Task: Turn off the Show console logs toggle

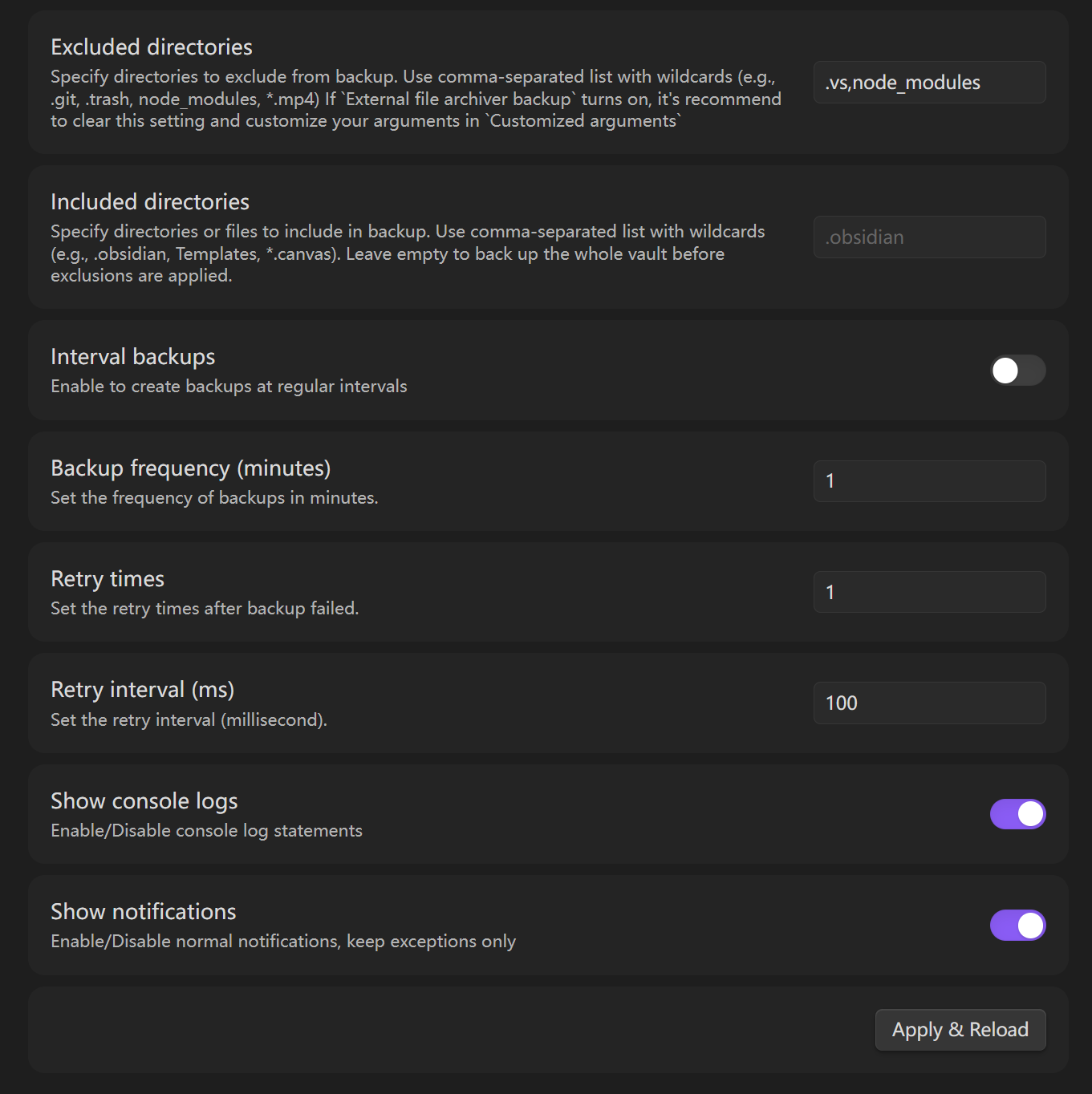Action: [x=1017, y=814]
